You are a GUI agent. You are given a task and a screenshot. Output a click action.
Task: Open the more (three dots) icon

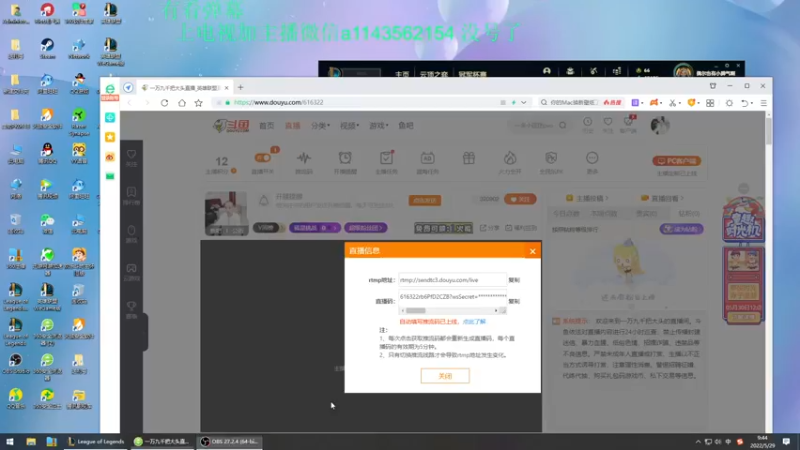click(x=592, y=158)
